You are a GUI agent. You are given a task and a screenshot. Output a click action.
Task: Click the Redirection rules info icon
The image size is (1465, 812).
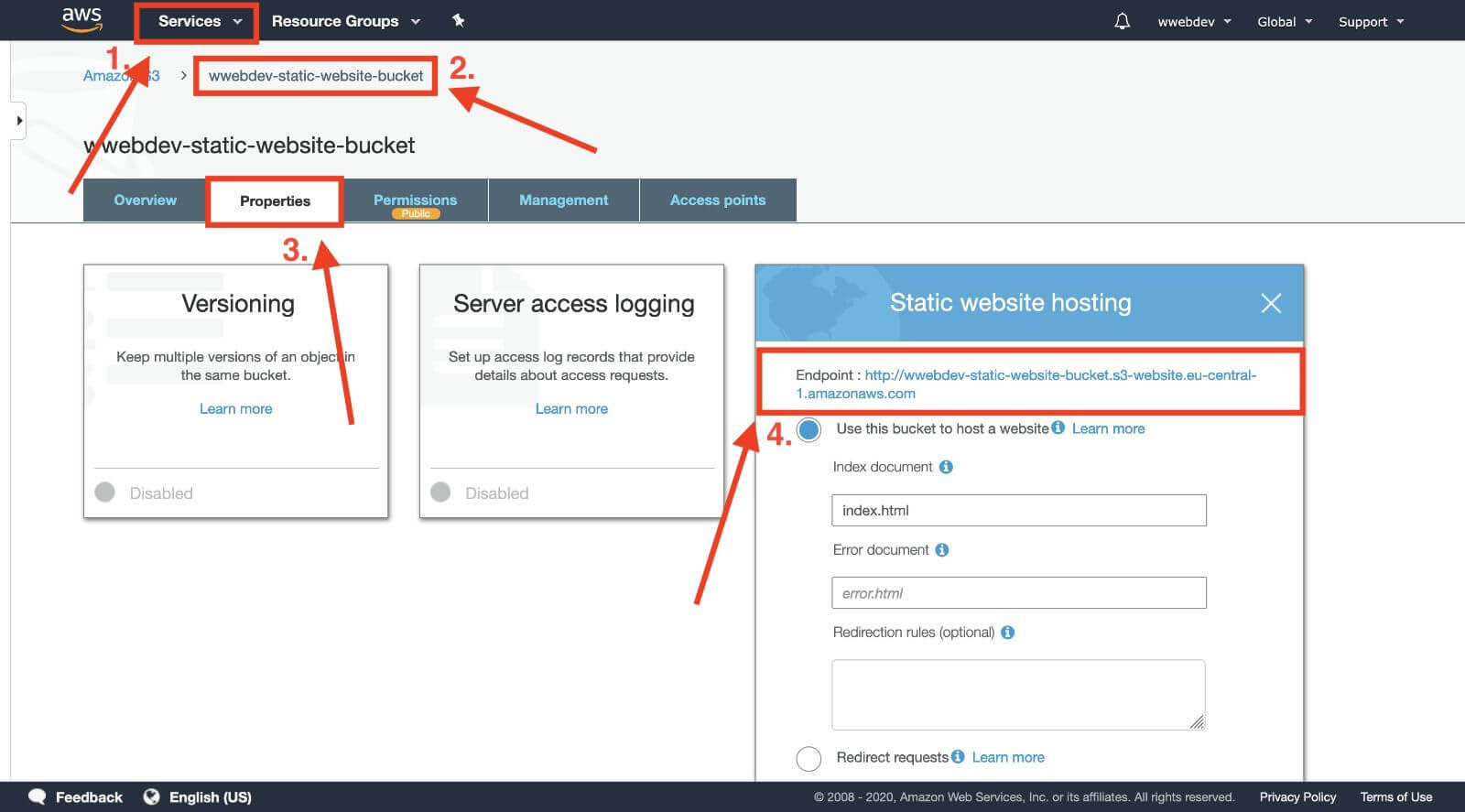1007,632
